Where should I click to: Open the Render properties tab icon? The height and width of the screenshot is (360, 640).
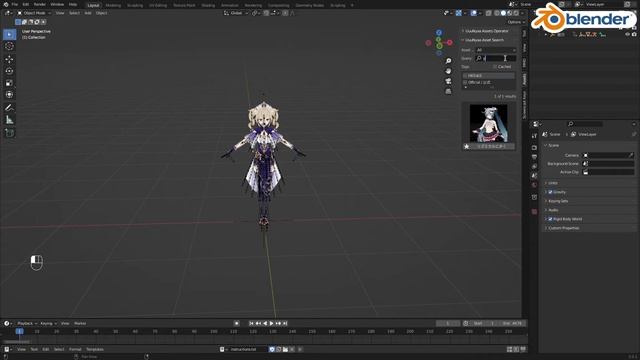534,147
